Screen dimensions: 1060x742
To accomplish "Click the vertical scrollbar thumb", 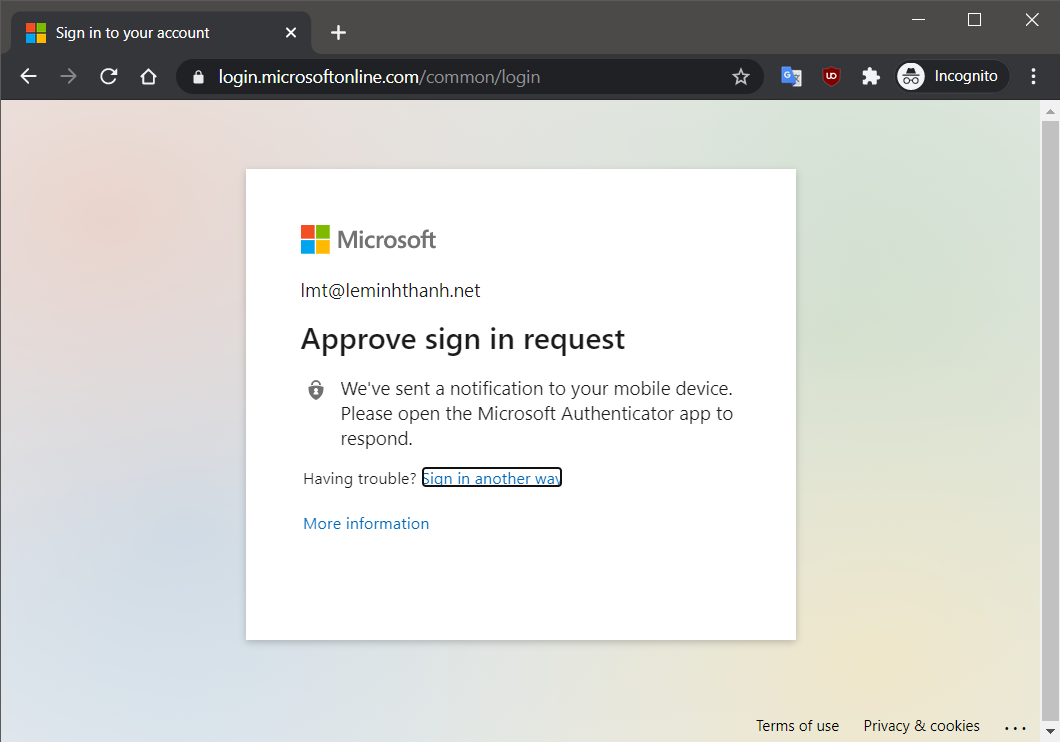I will pos(1050,421).
